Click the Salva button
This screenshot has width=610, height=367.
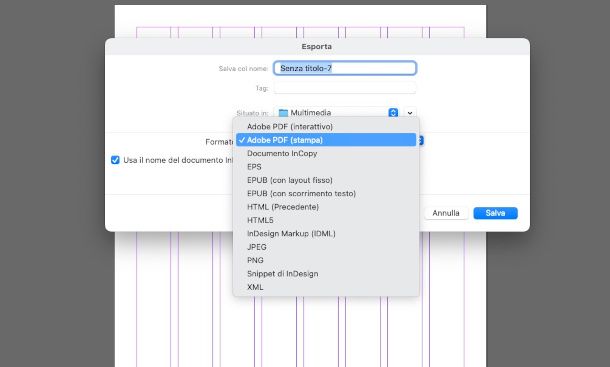coord(495,213)
